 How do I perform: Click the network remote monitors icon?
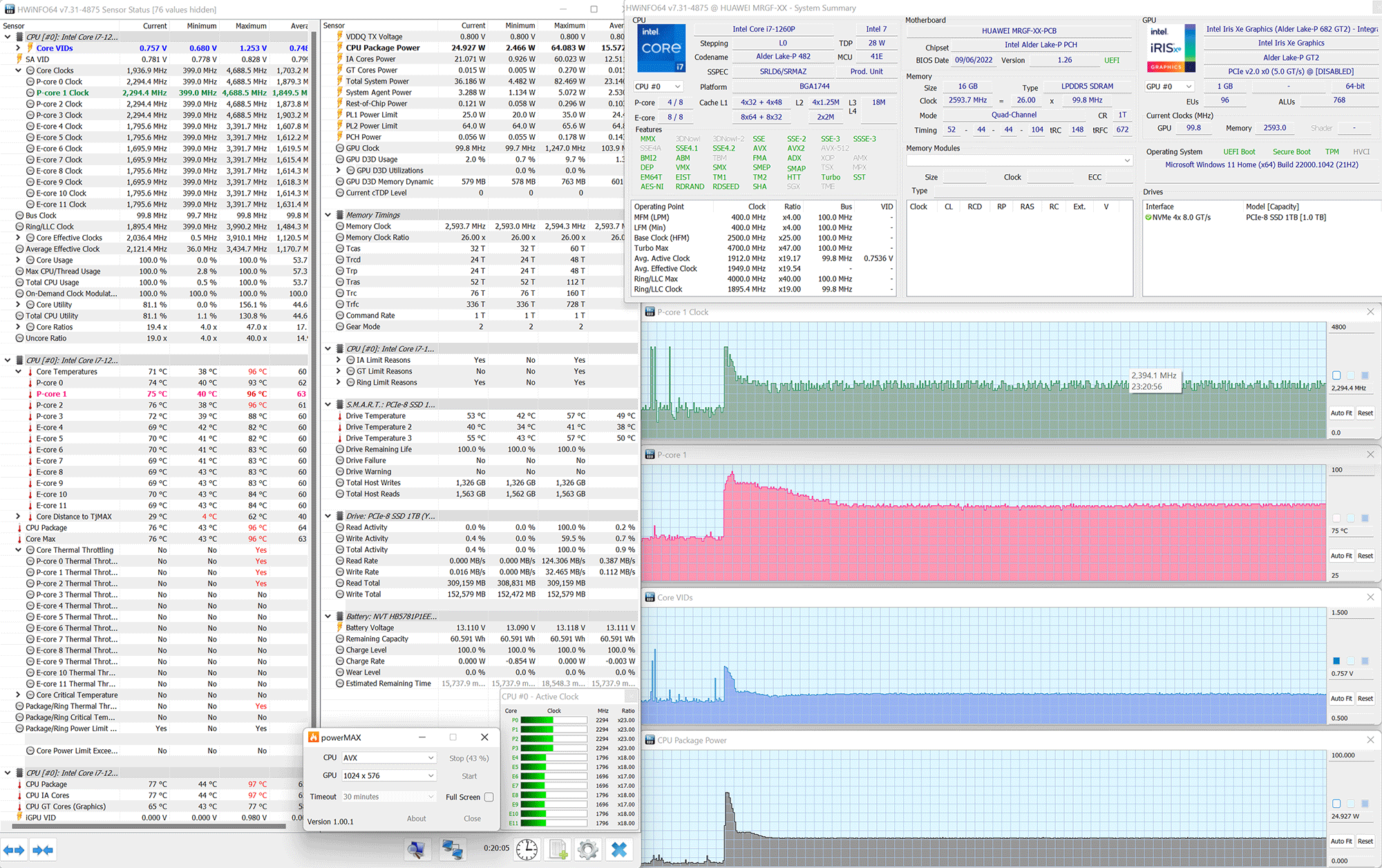pos(453,849)
